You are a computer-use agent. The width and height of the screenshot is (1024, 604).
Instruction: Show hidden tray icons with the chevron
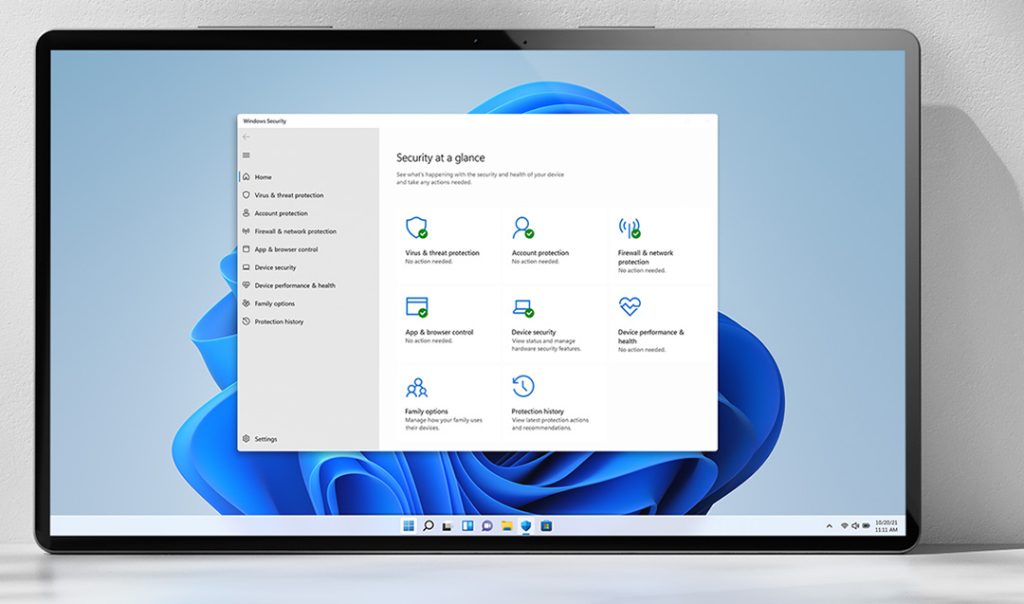pyautogui.click(x=830, y=525)
